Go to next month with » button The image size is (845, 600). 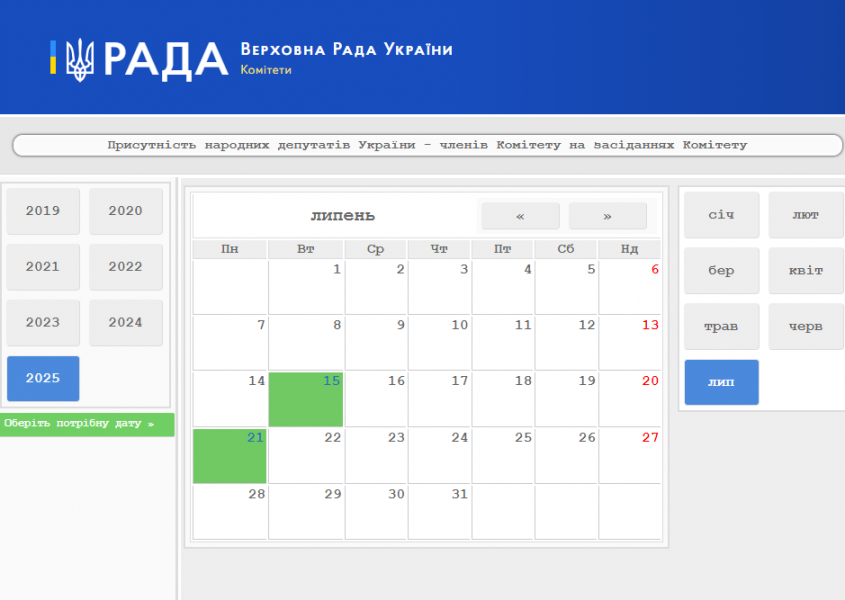607,216
